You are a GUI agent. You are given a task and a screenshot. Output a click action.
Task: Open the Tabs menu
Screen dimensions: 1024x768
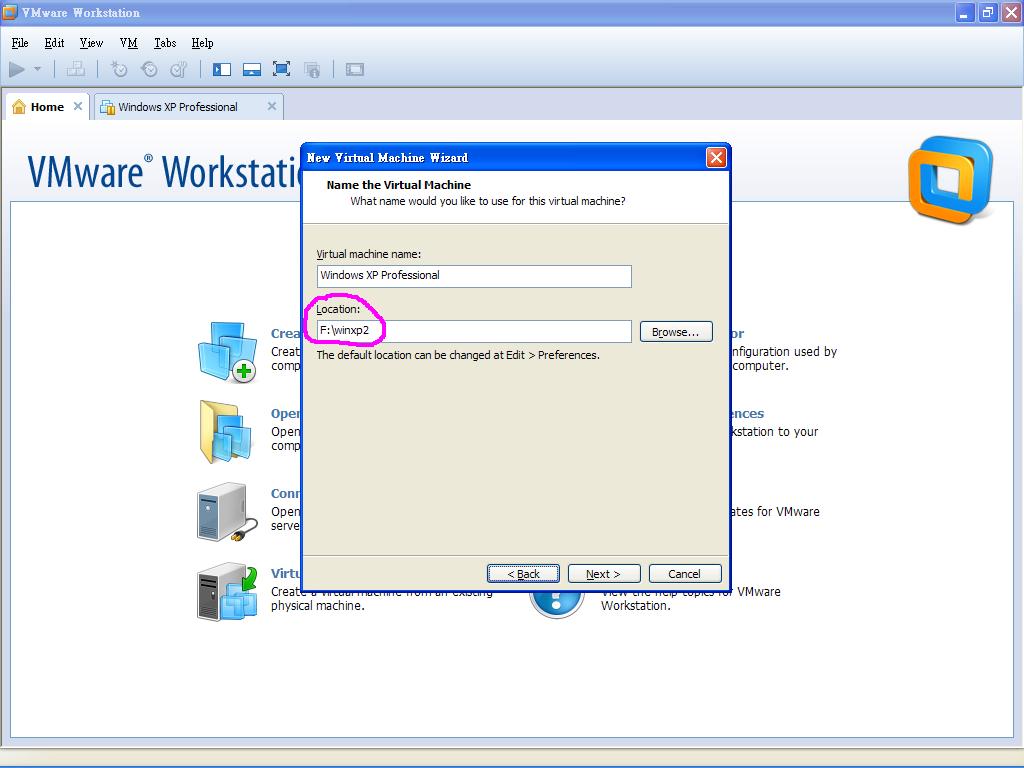165,43
